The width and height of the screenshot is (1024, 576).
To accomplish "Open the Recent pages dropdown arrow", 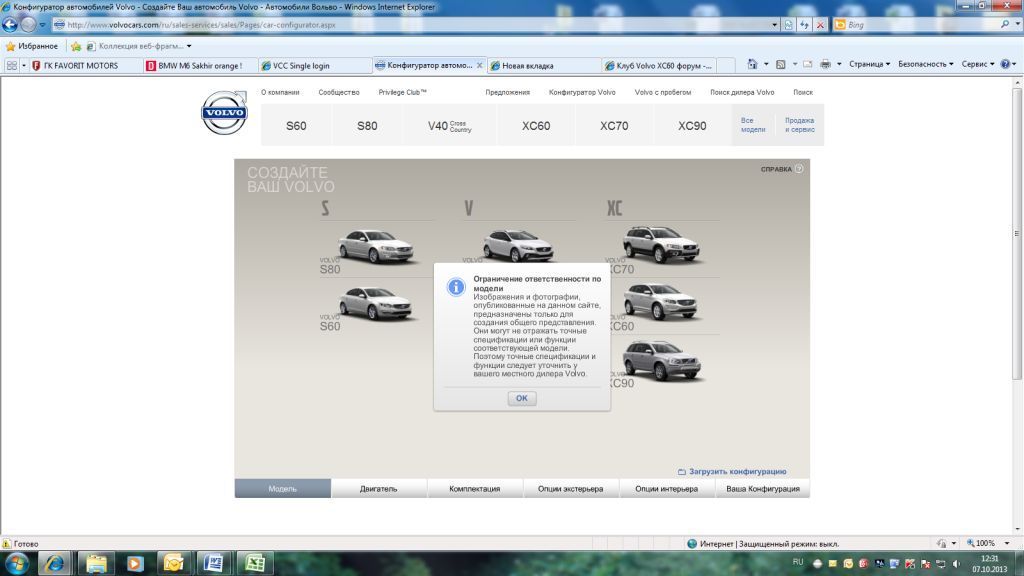I will tap(42, 25).
